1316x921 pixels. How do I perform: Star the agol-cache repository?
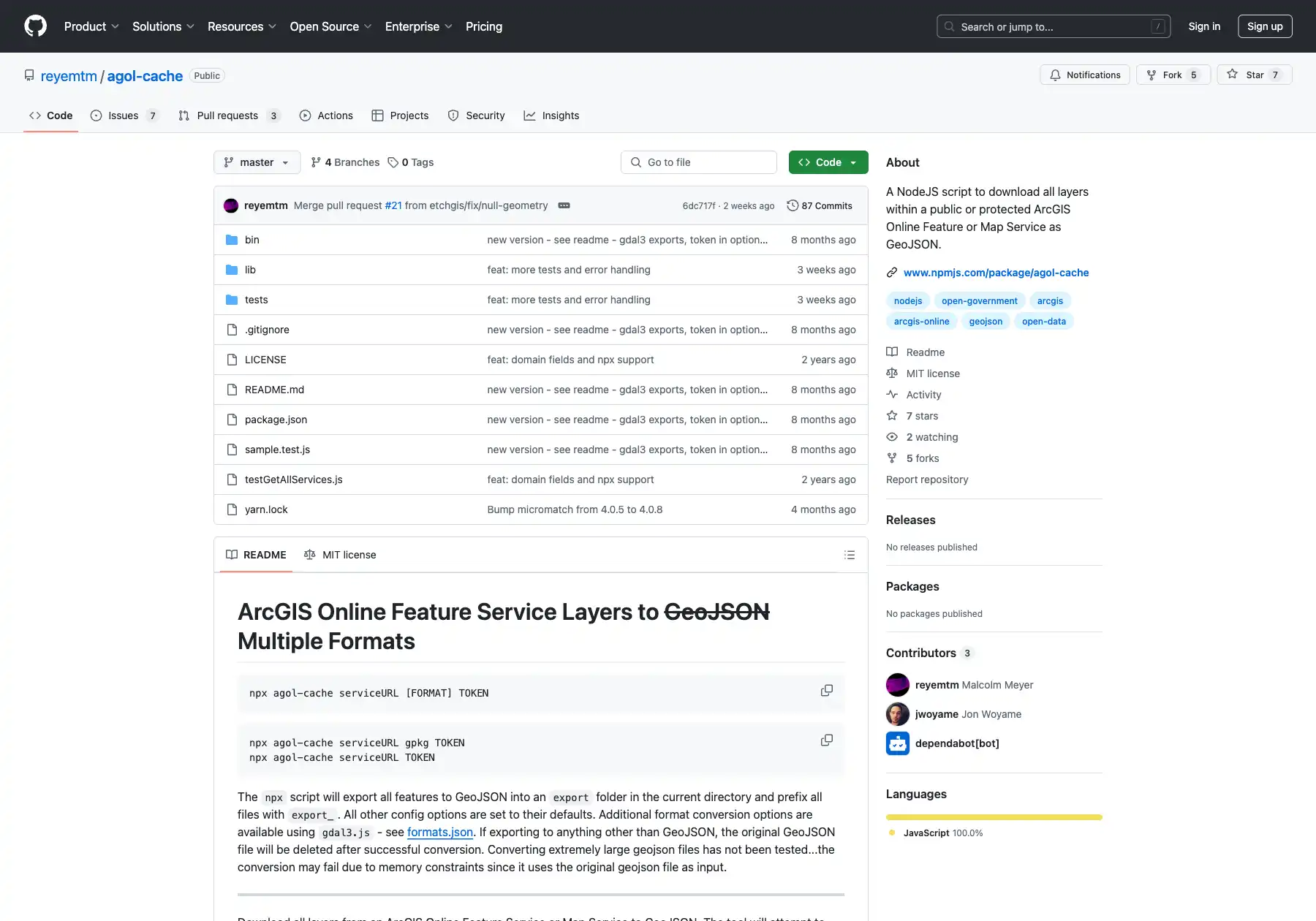pos(1254,75)
